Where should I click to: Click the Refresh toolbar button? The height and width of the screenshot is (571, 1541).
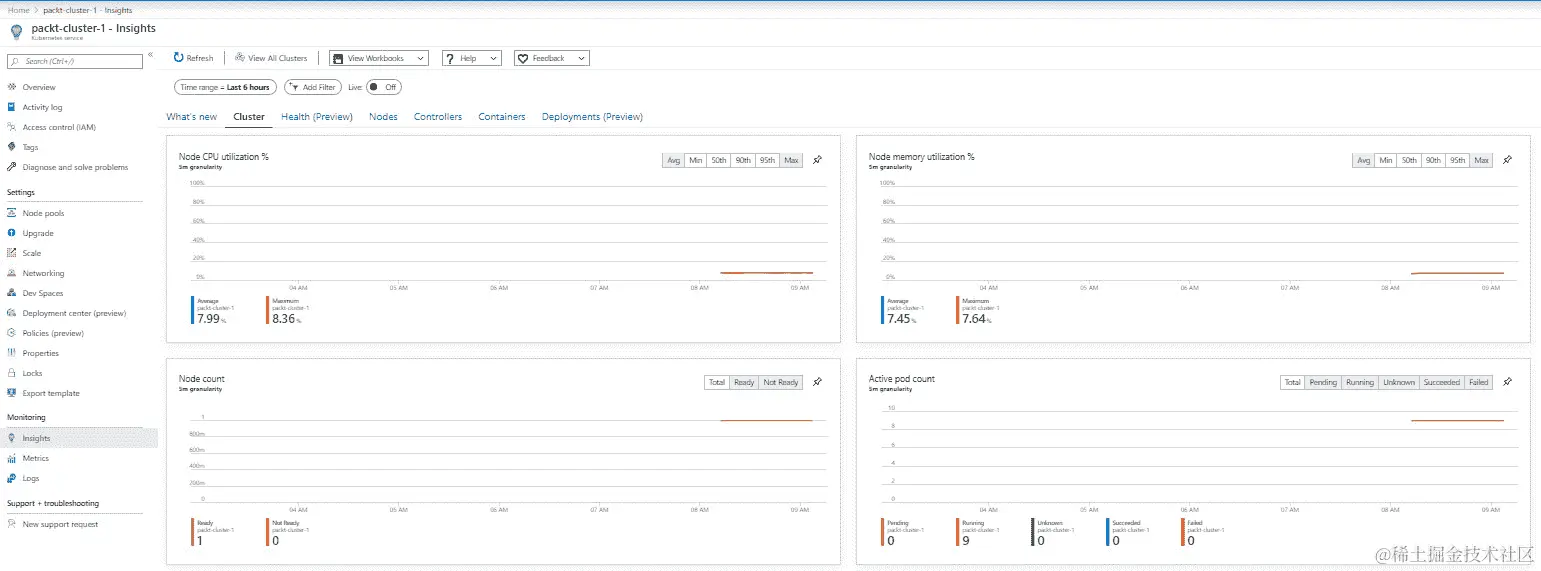pyautogui.click(x=193, y=58)
